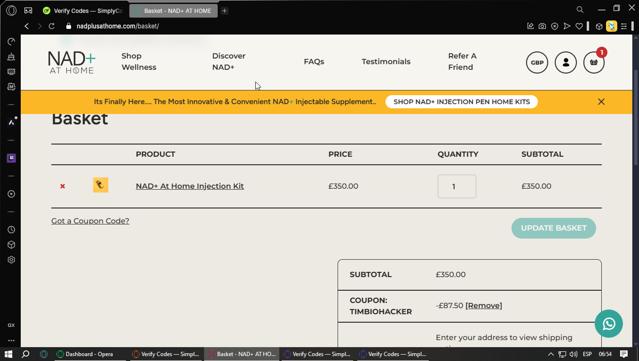This screenshot has width=639, height=361.
Task: Click the send flow arrow icon
Action: [567, 26]
